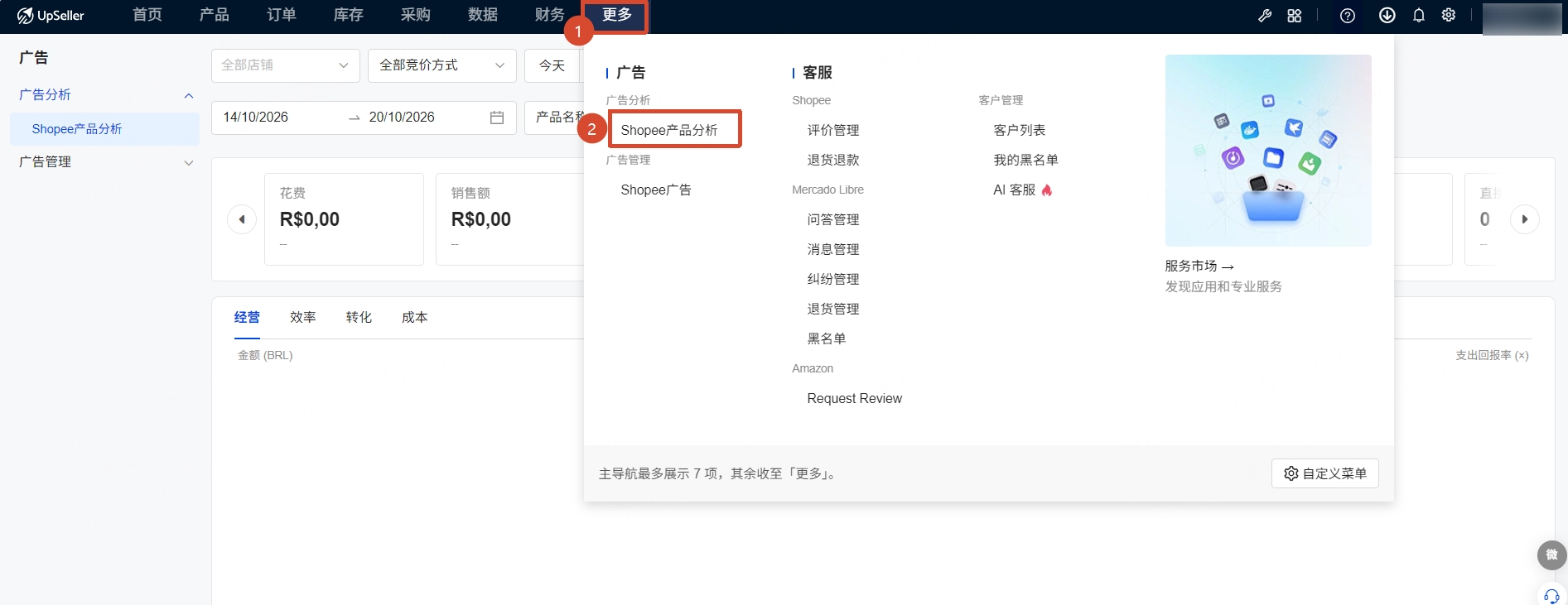Image resolution: width=1568 pixels, height=605 pixels.
Task: Switch to the 成本 tab
Action: click(415, 318)
